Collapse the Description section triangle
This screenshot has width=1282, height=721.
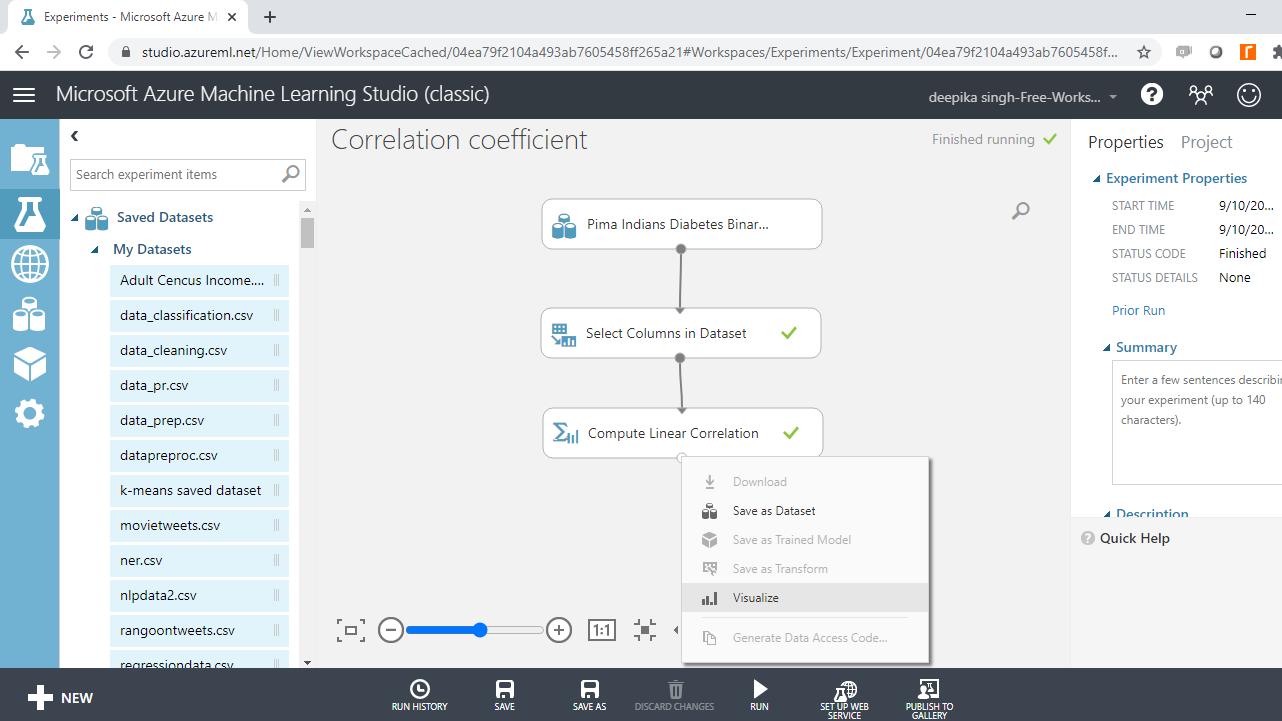pyautogui.click(x=1107, y=514)
